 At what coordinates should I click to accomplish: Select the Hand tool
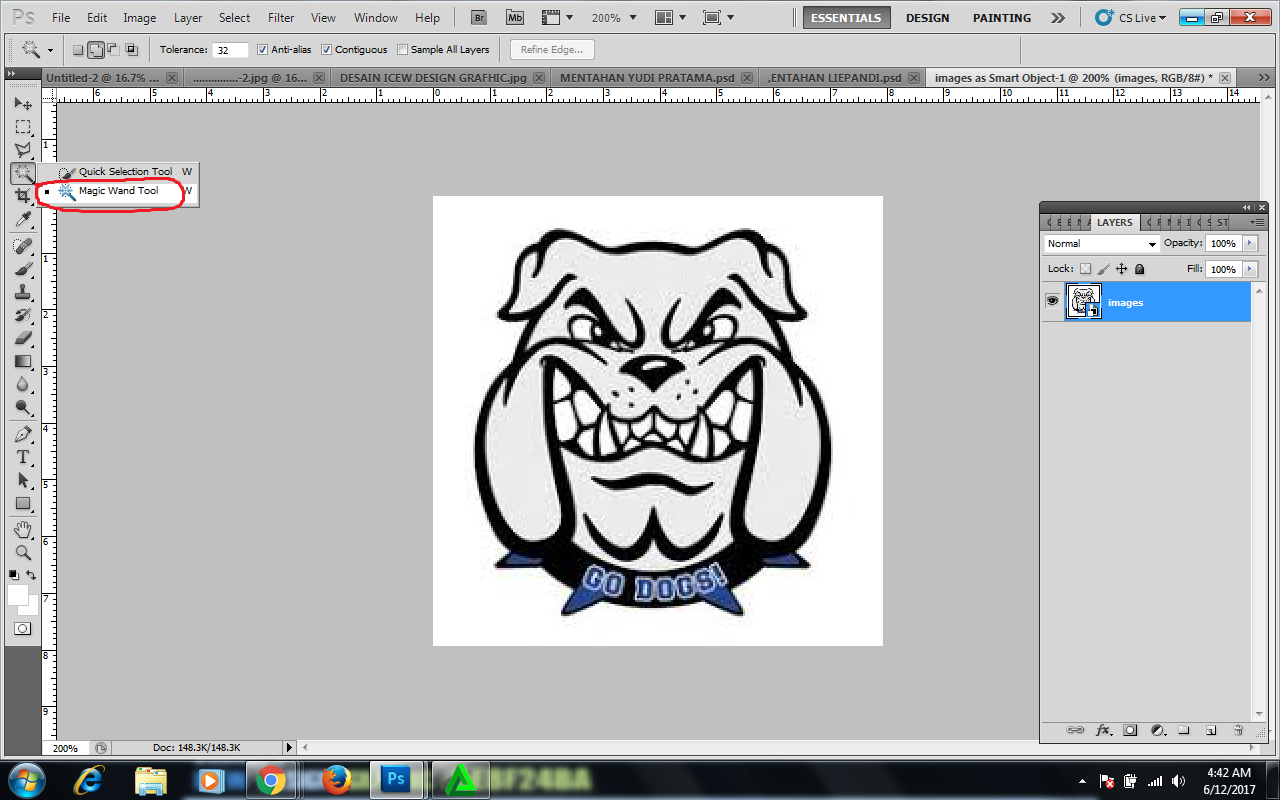(x=22, y=529)
